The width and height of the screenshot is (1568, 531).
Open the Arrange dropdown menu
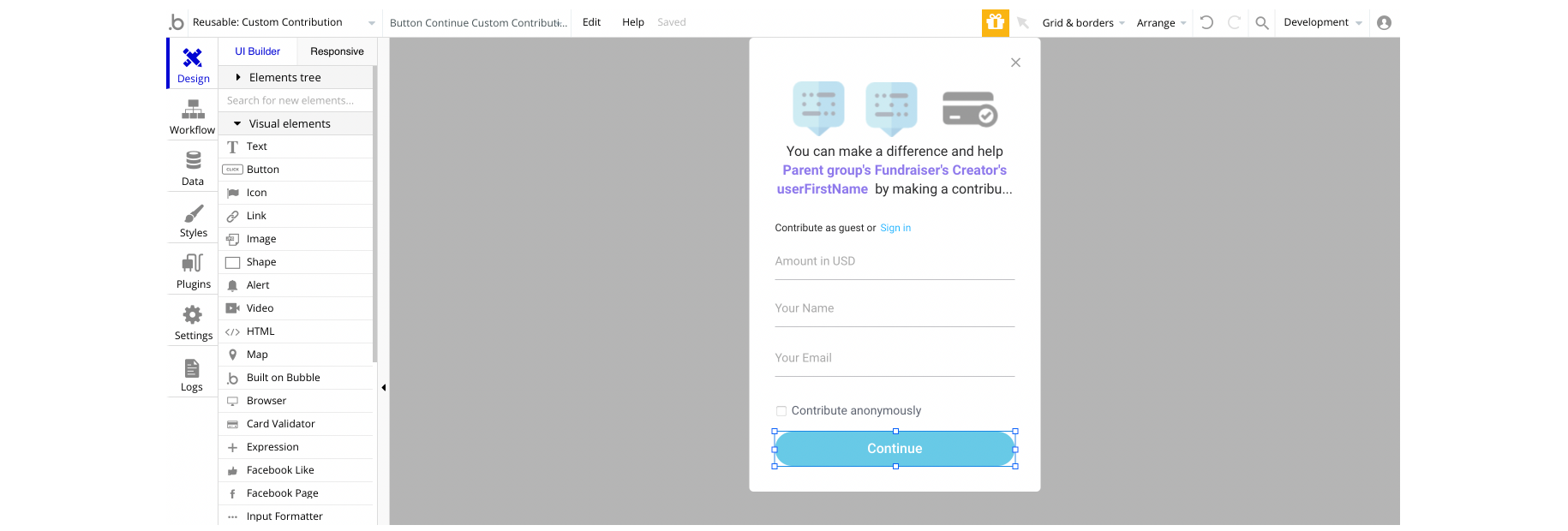click(1161, 23)
